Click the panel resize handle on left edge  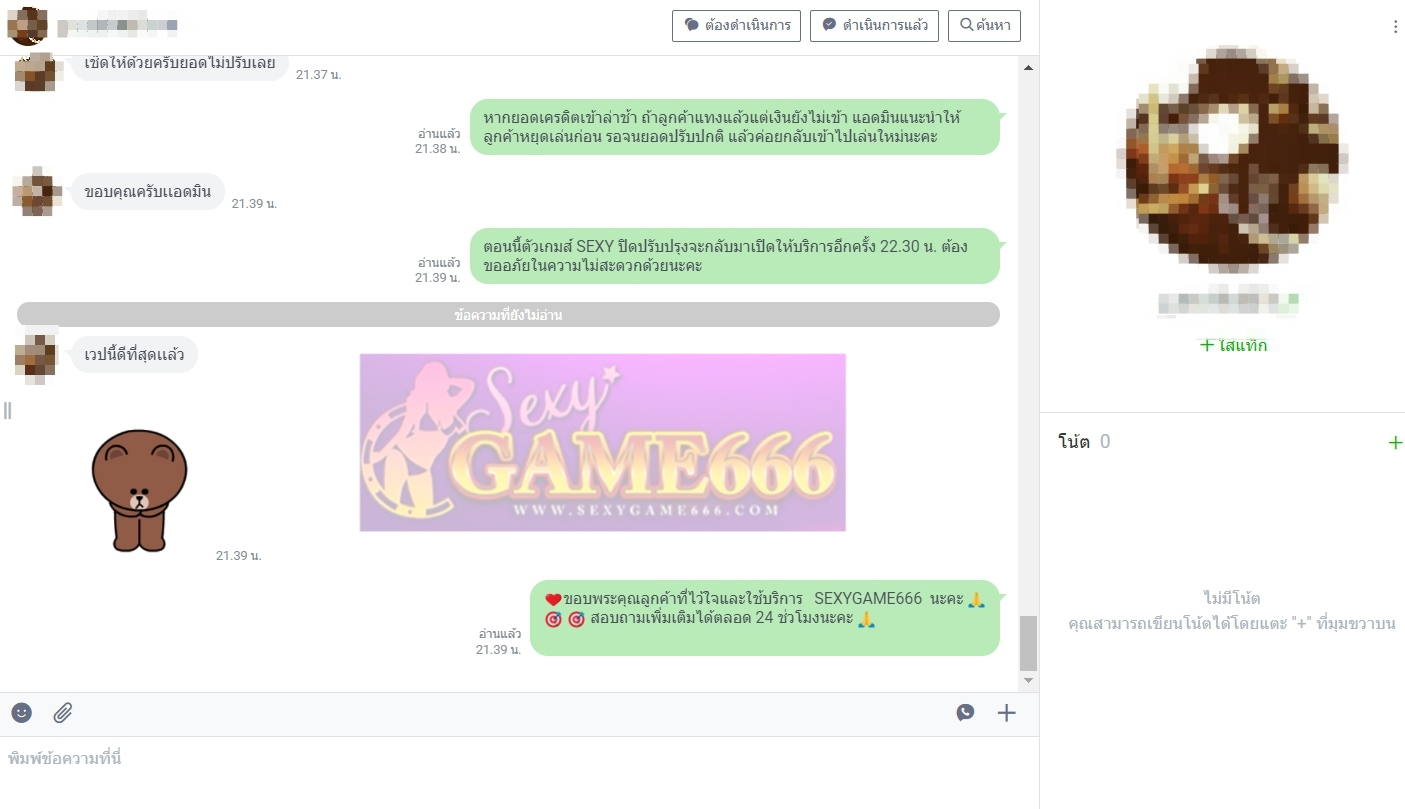pyautogui.click(x=7, y=410)
